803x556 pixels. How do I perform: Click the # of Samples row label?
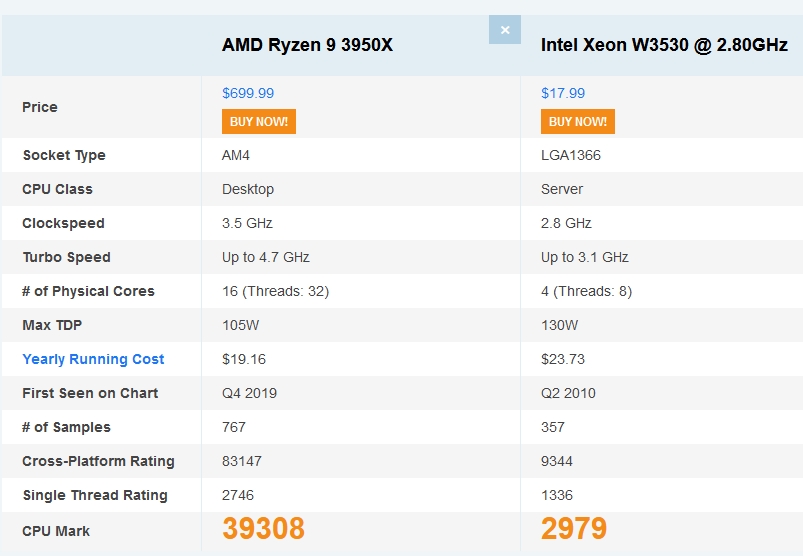pyautogui.click(x=67, y=427)
